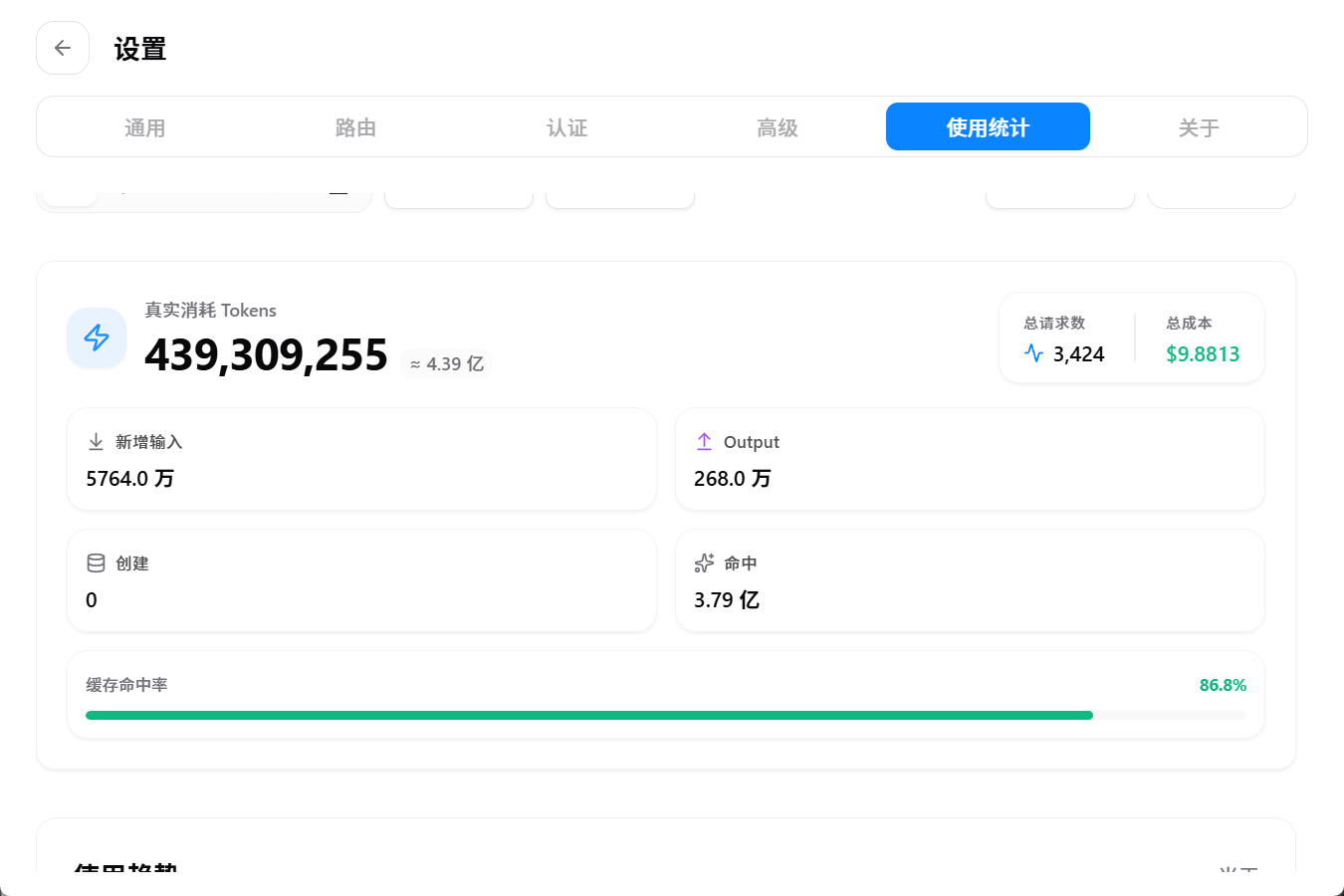Switch to the 路由 tab

[355, 127]
